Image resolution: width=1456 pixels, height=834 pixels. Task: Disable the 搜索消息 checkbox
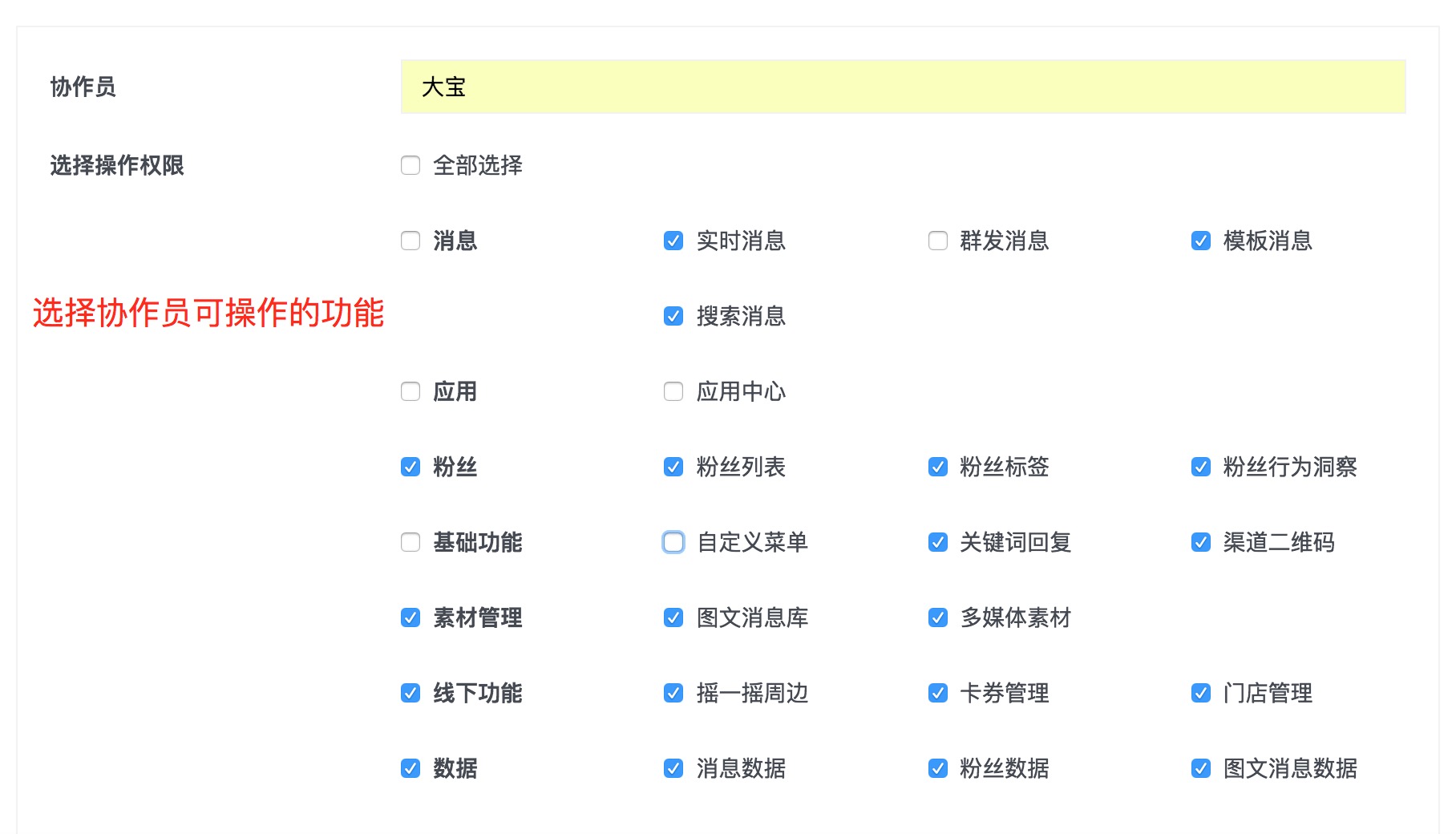[x=673, y=317]
